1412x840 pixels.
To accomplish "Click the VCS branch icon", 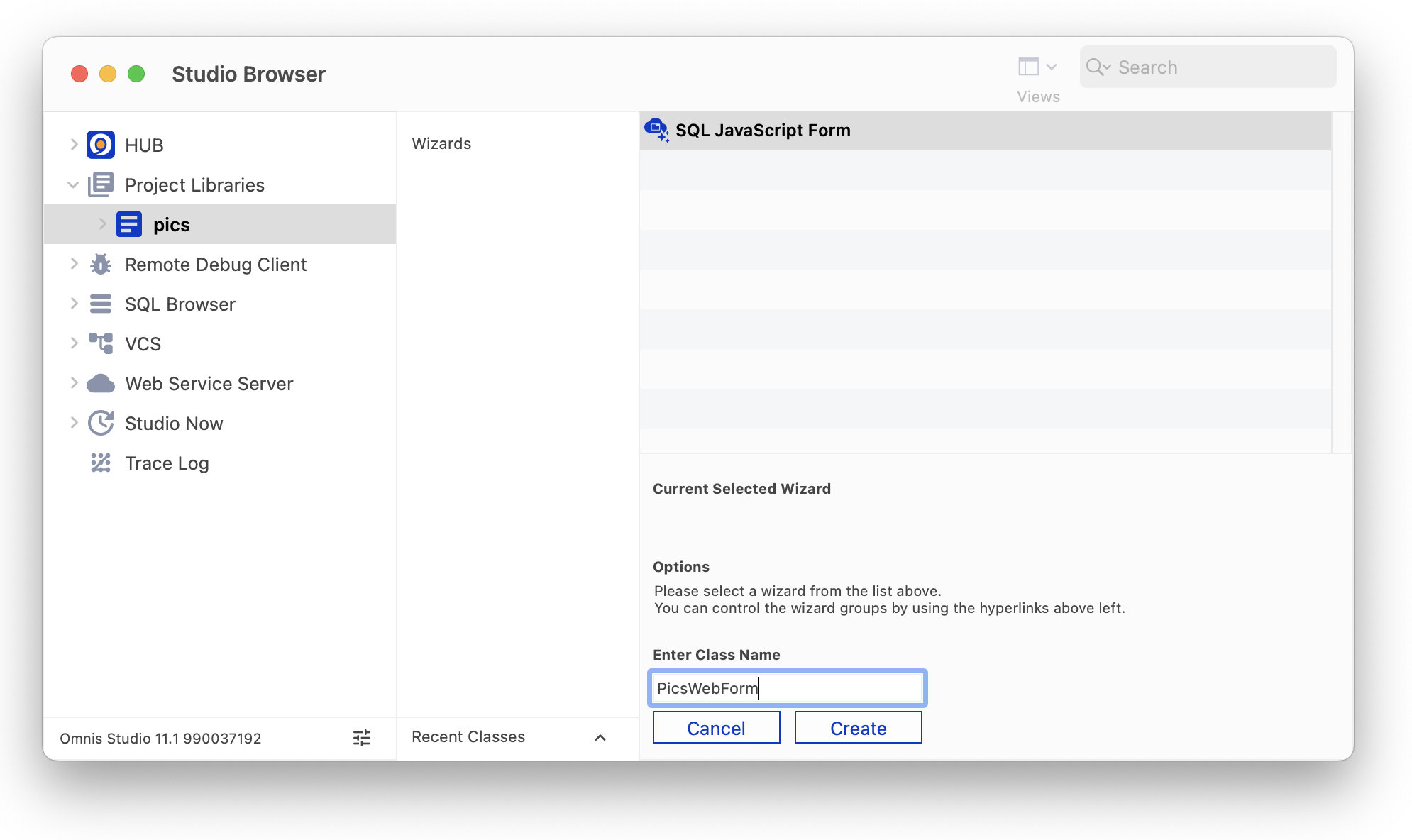I will click(x=101, y=343).
